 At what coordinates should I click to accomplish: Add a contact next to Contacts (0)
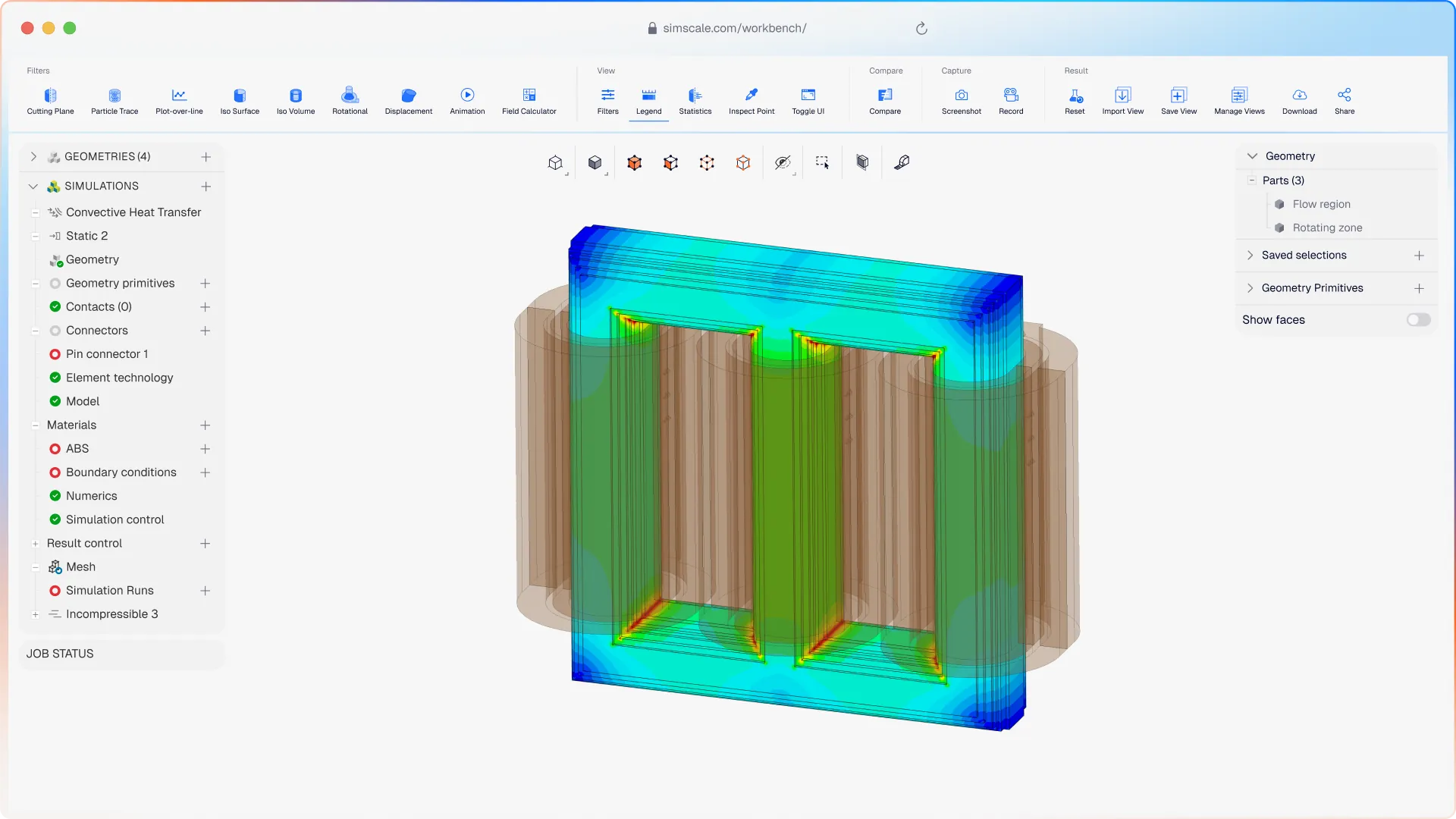(205, 307)
